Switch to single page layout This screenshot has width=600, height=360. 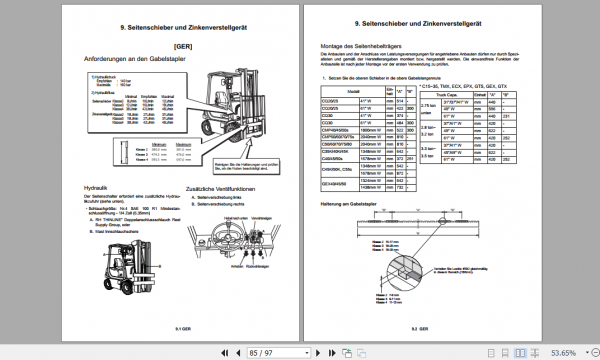click(x=491, y=353)
